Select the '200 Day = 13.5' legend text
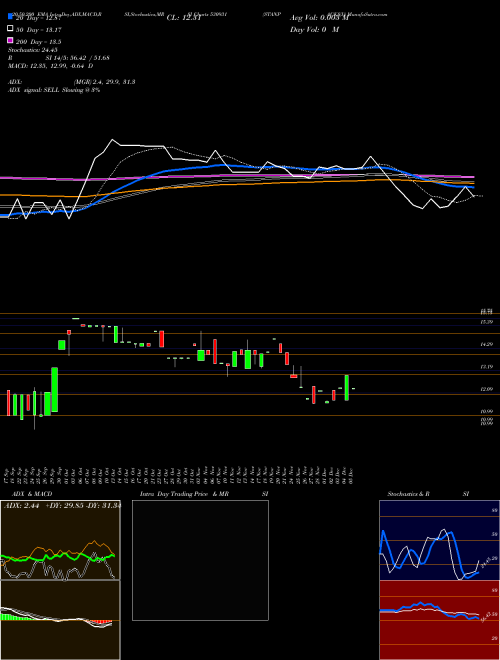The image size is (500, 660). coord(39,42)
